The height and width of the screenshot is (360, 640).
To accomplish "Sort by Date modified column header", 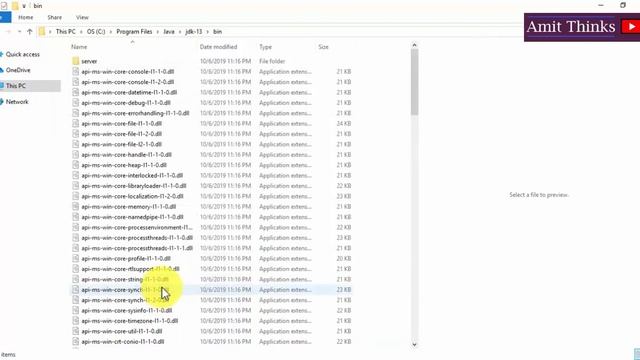I will tap(218, 47).
